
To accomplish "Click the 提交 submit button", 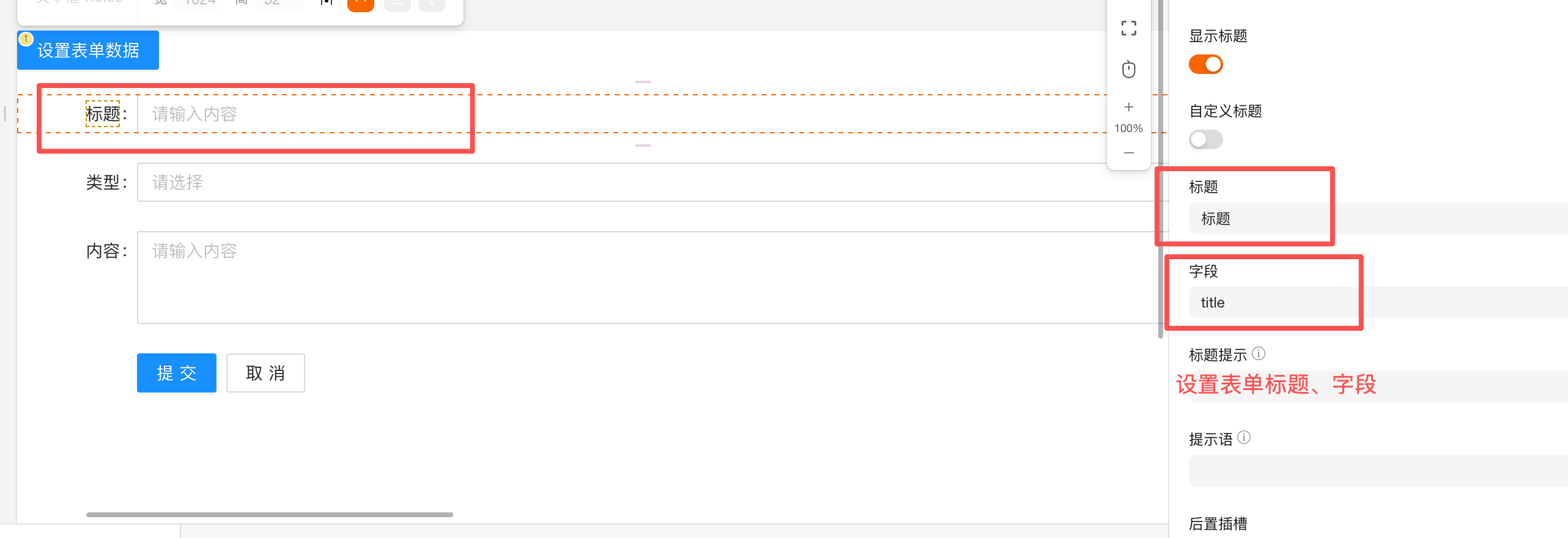I will coord(176,372).
